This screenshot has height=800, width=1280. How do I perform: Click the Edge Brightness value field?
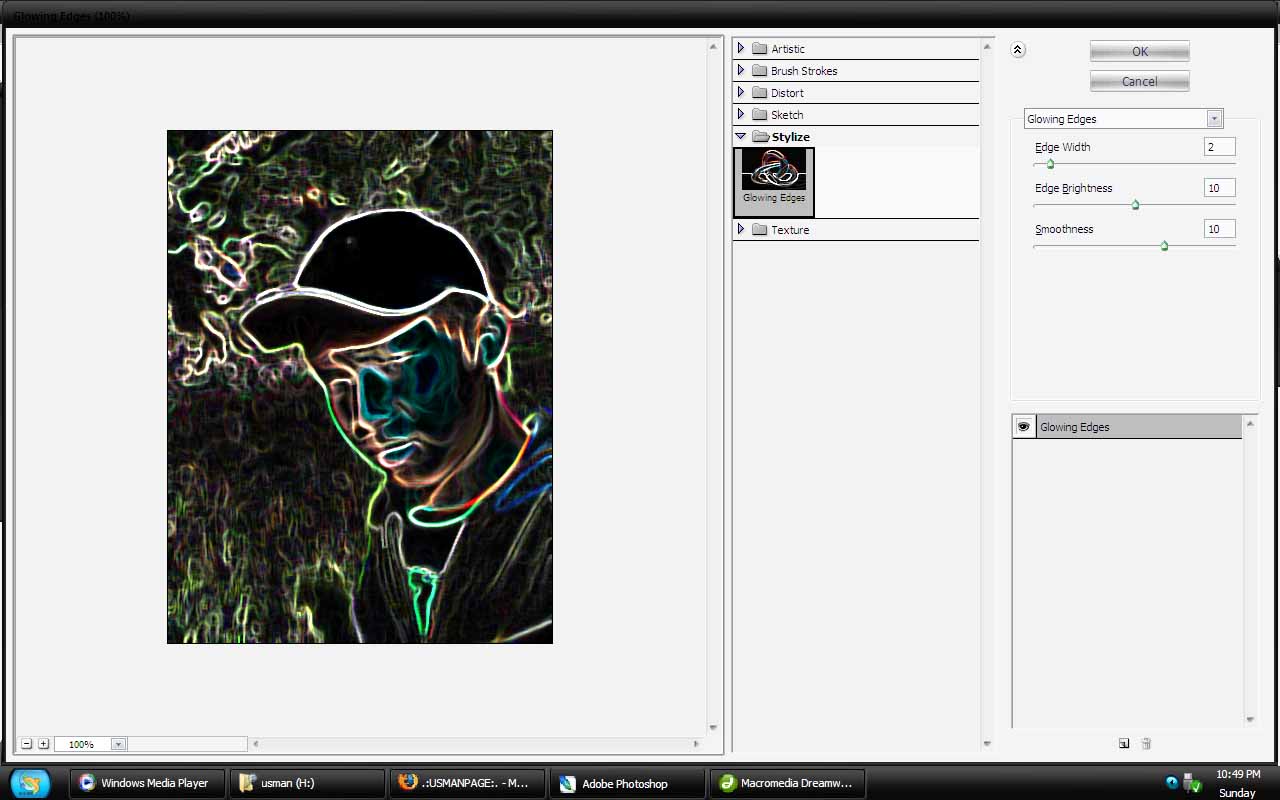point(1220,188)
